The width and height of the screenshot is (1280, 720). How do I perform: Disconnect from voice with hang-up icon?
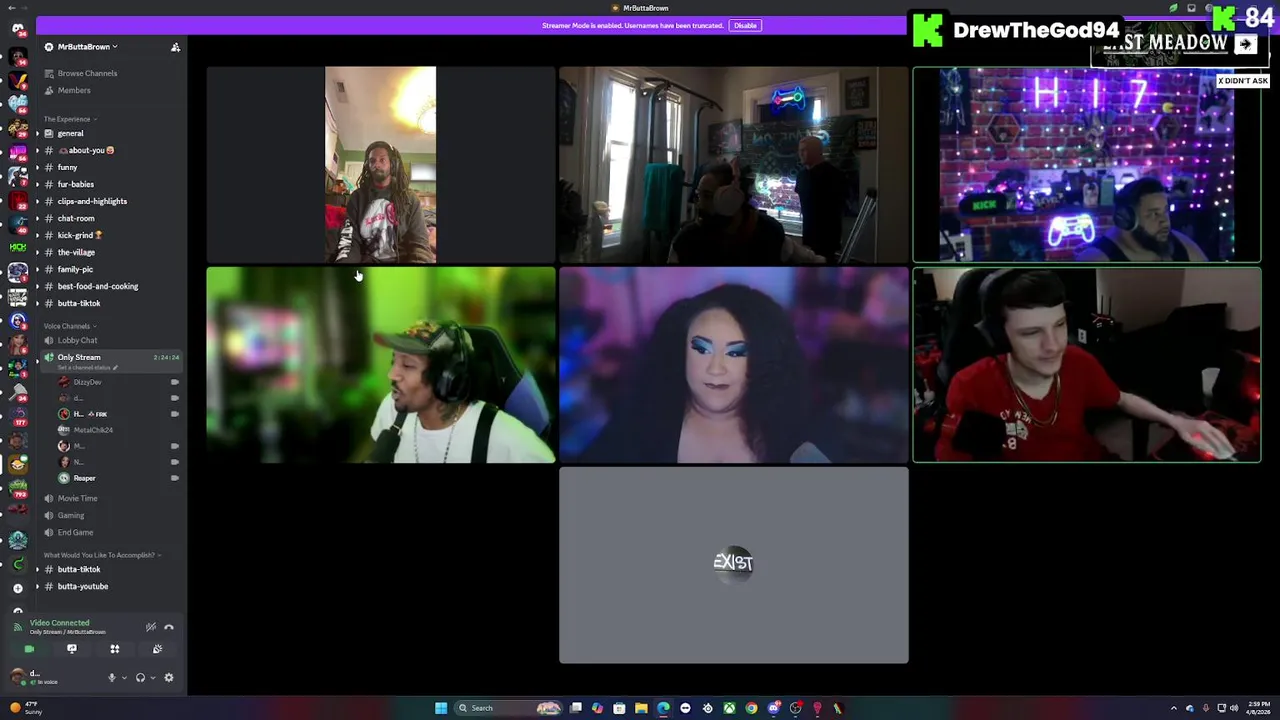169,627
